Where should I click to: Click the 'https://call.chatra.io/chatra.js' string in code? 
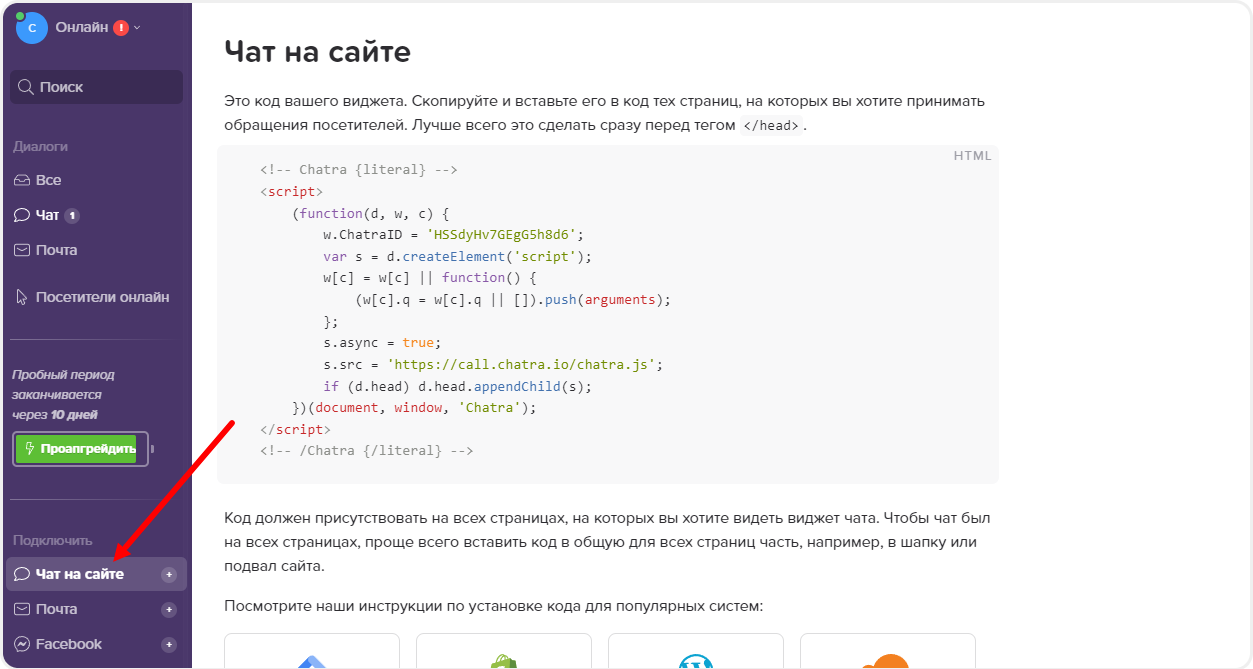[x=521, y=365]
